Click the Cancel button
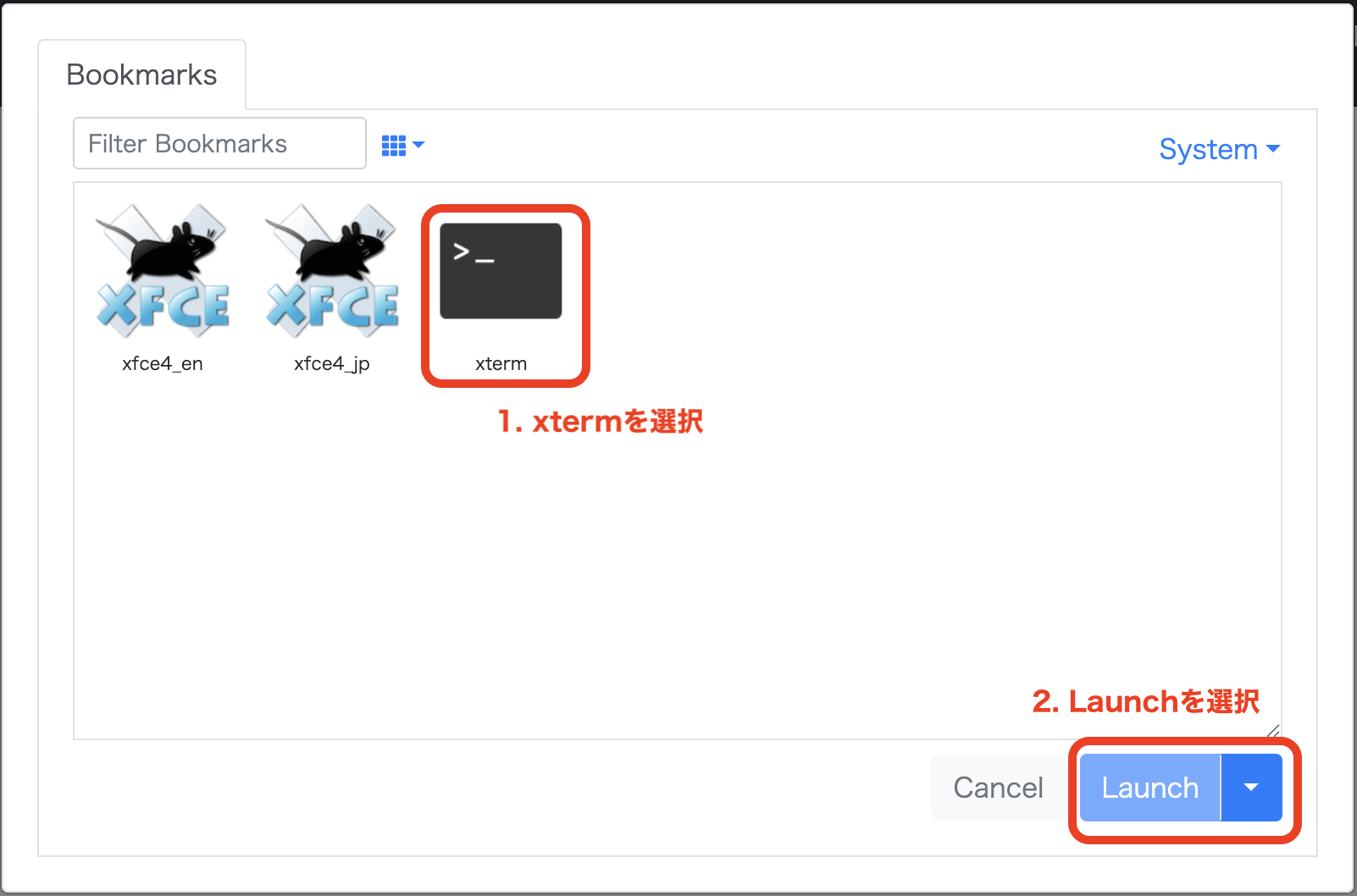Image resolution: width=1357 pixels, height=896 pixels. click(x=998, y=788)
